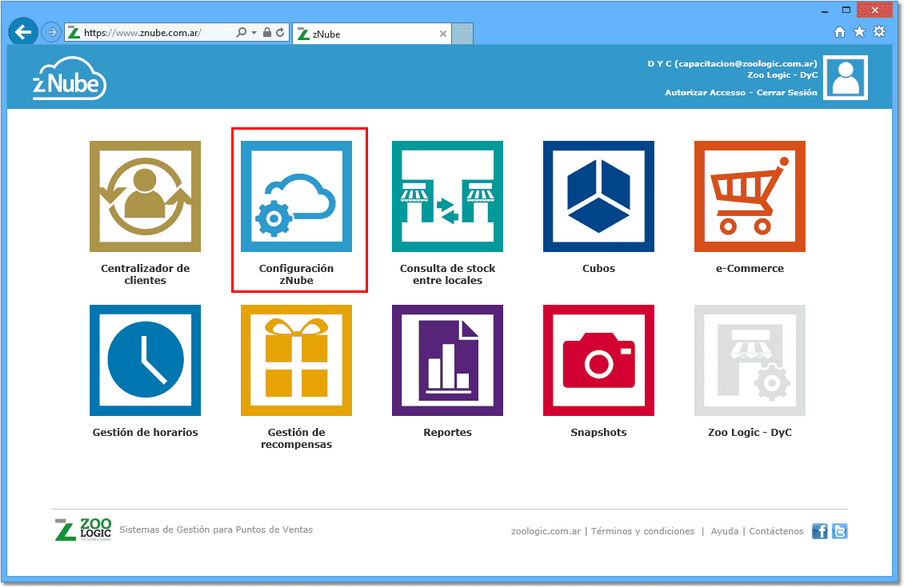The width and height of the screenshot is (904, 588).
Task: Open the Facebook page icon
Action: point(819,531)
